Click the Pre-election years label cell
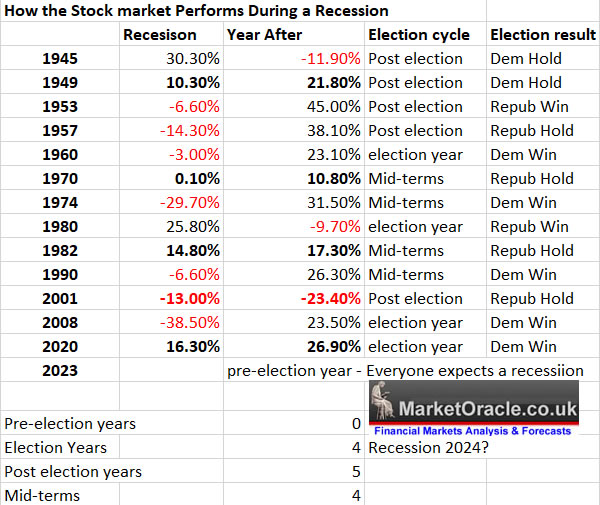Image resolution: width=600 pixels, height=505 pixels. tap(70, 423)
